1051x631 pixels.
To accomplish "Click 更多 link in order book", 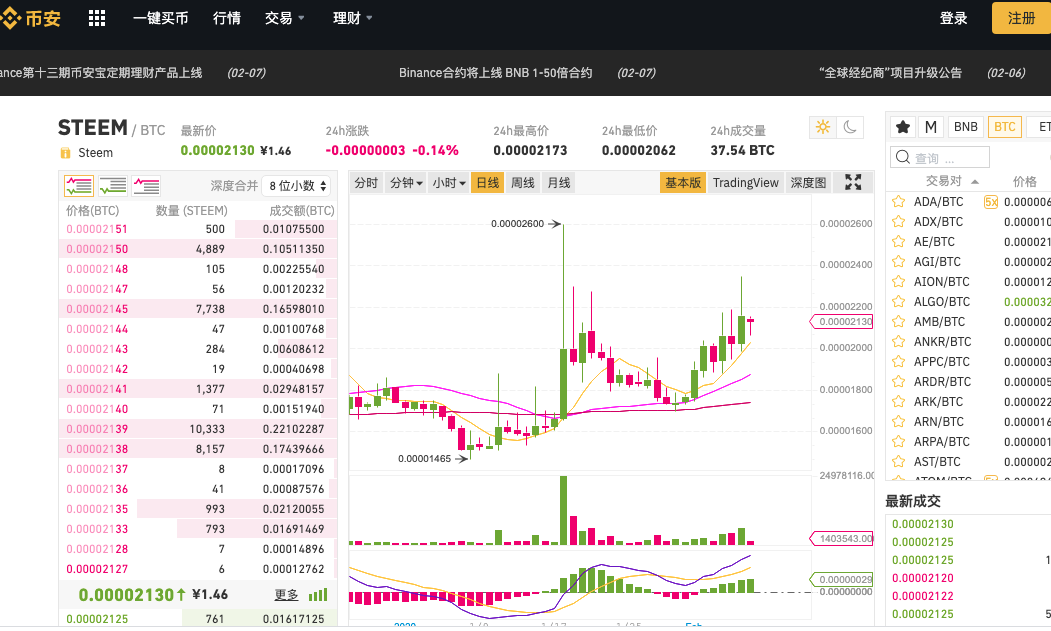I will (x=286, y=595).
